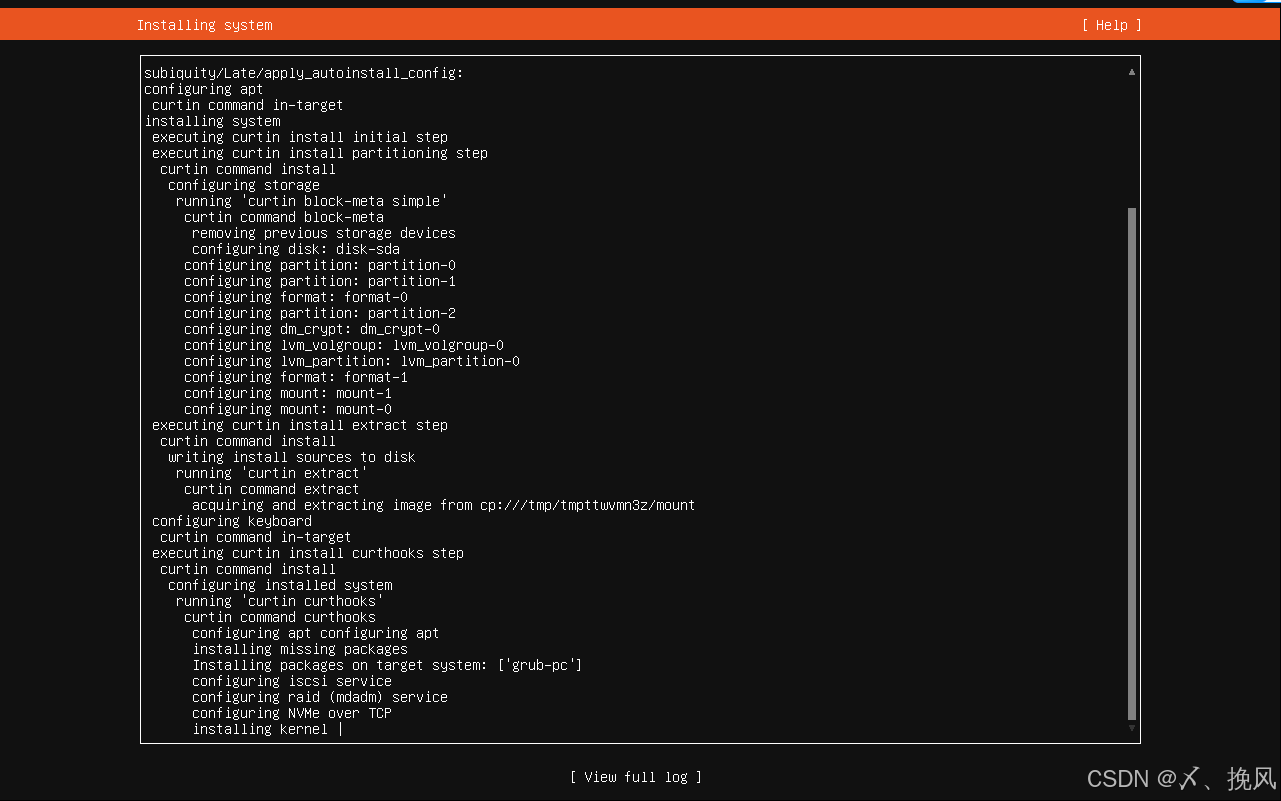Click the 'installing kernel' log line
The height and width of the screenshot is (801, 1281).
260,729
